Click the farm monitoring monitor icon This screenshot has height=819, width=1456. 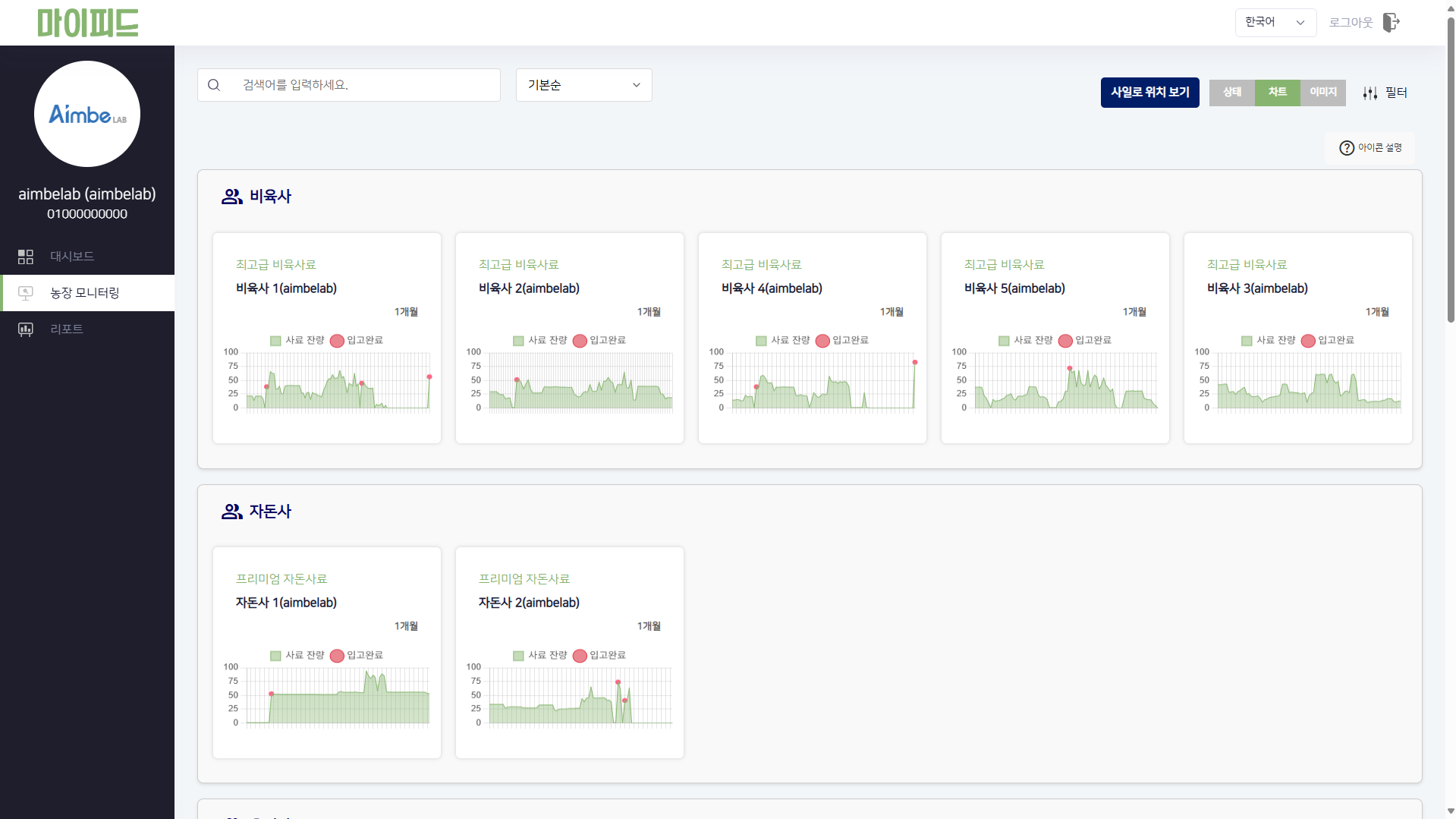(26, 293)
